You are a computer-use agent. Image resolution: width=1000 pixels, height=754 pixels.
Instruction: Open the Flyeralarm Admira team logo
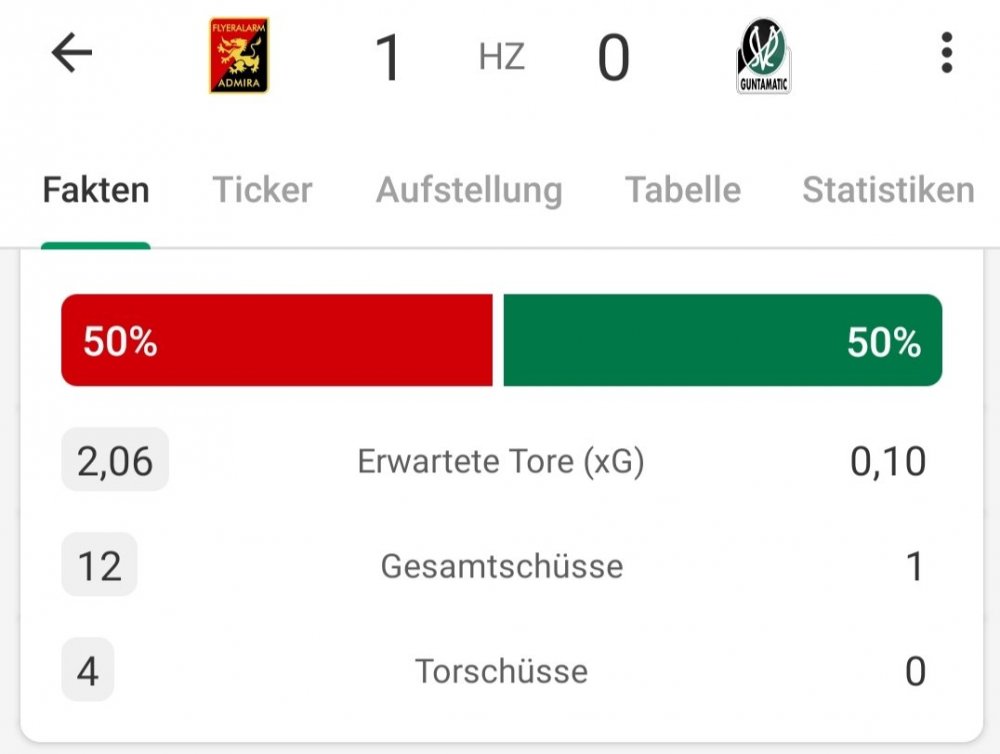pyautogui.click(x=239, y=55)
